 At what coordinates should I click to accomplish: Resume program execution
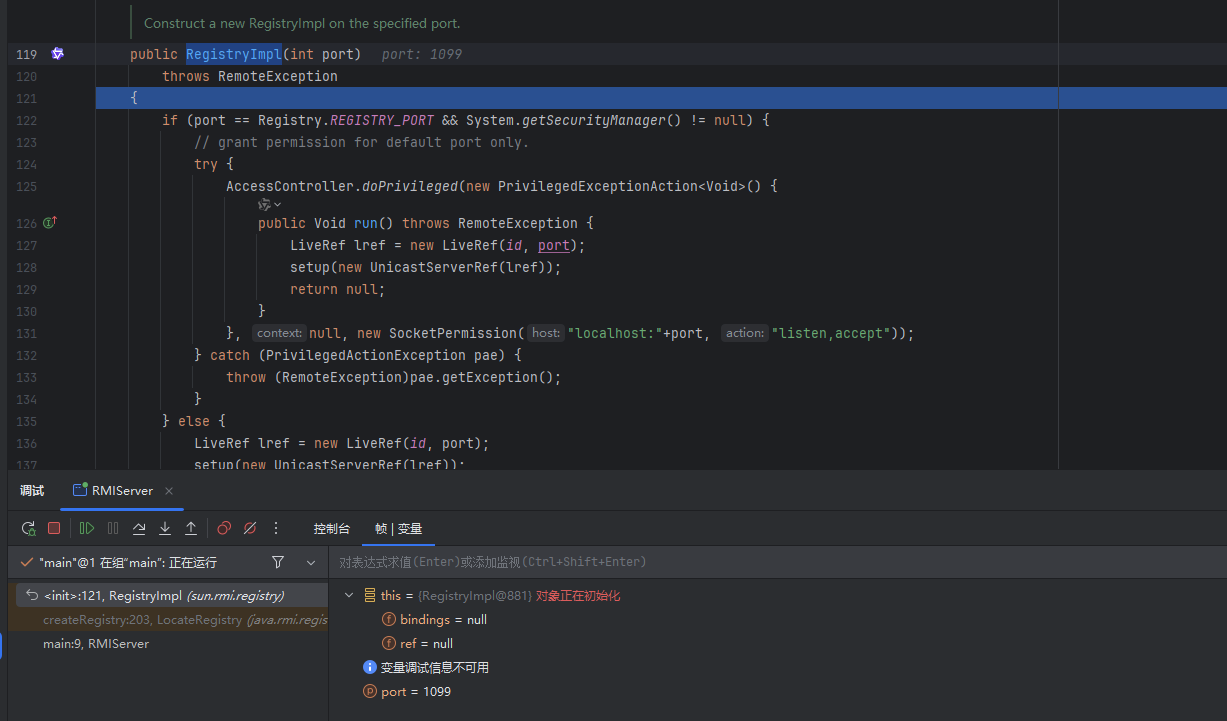tap(87, 528)
